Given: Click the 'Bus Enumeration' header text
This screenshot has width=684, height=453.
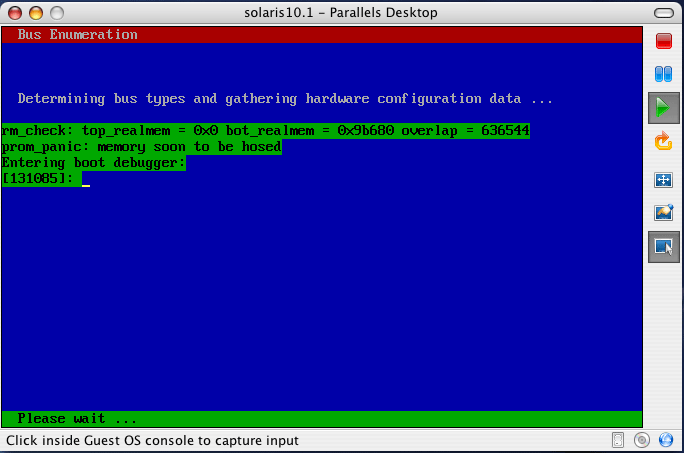Looking at the screenshot, I should (78, 34).
